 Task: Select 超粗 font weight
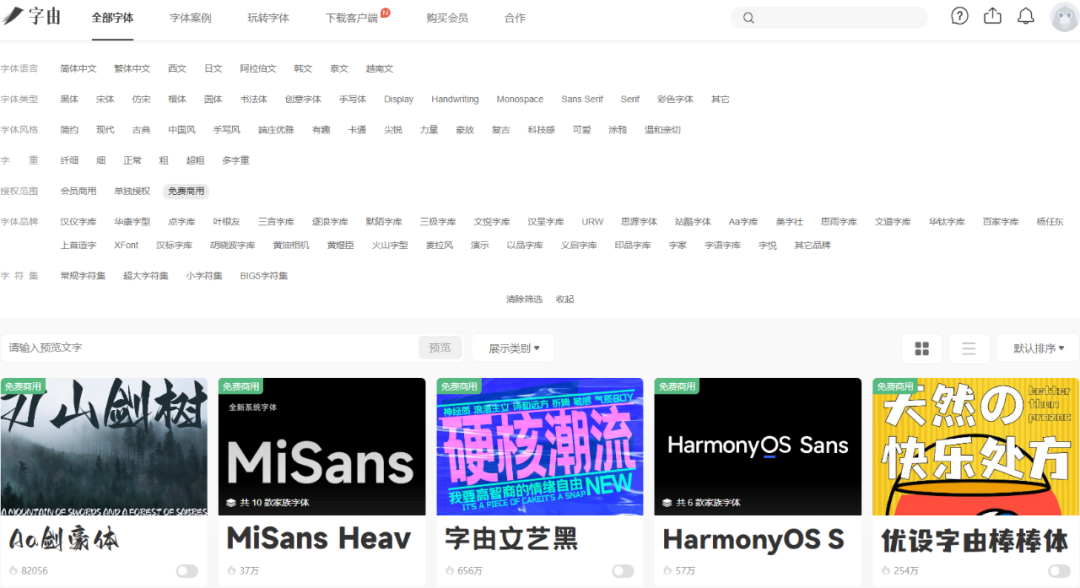point(195,160)
